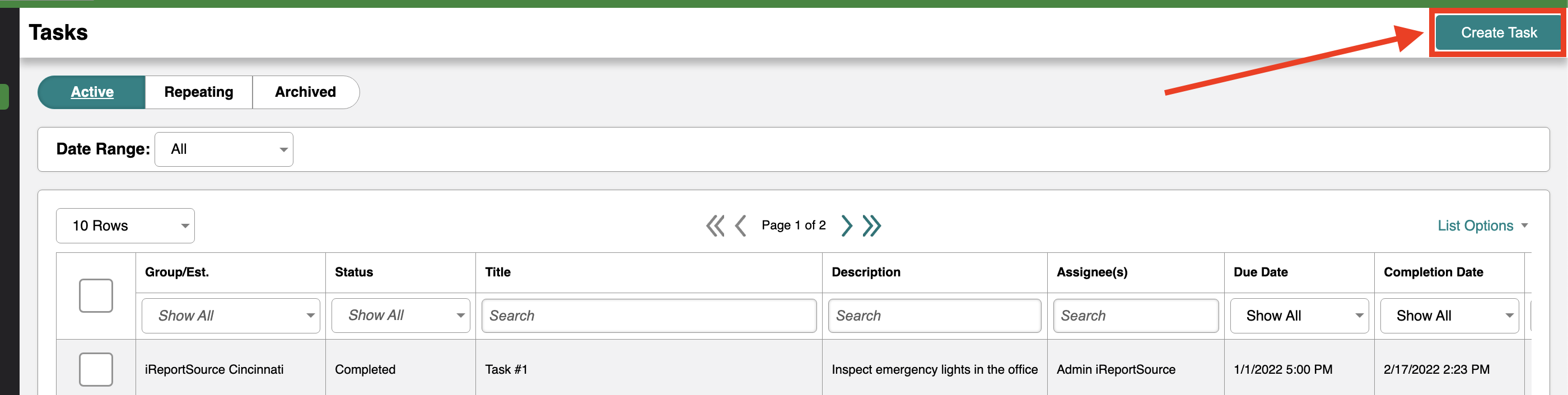Switch to the Repeating tab
This screenshot has height=395, width=1568.
(x=199, y=92)
